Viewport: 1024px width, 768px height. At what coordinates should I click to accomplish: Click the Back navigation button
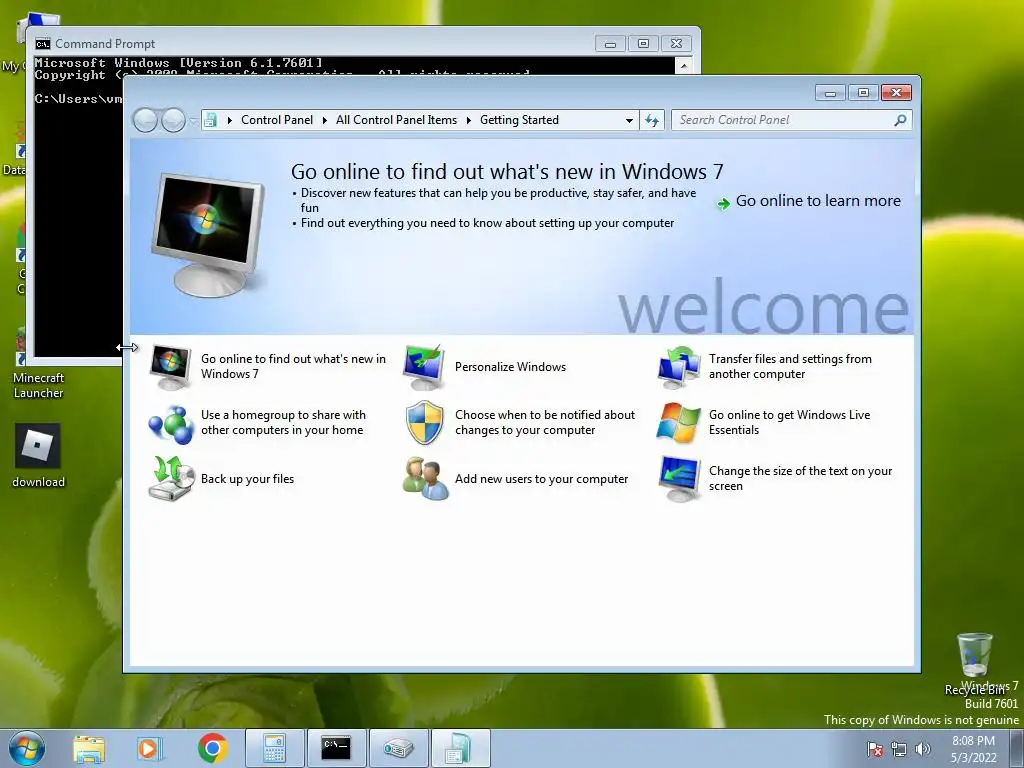coord(145,120)
